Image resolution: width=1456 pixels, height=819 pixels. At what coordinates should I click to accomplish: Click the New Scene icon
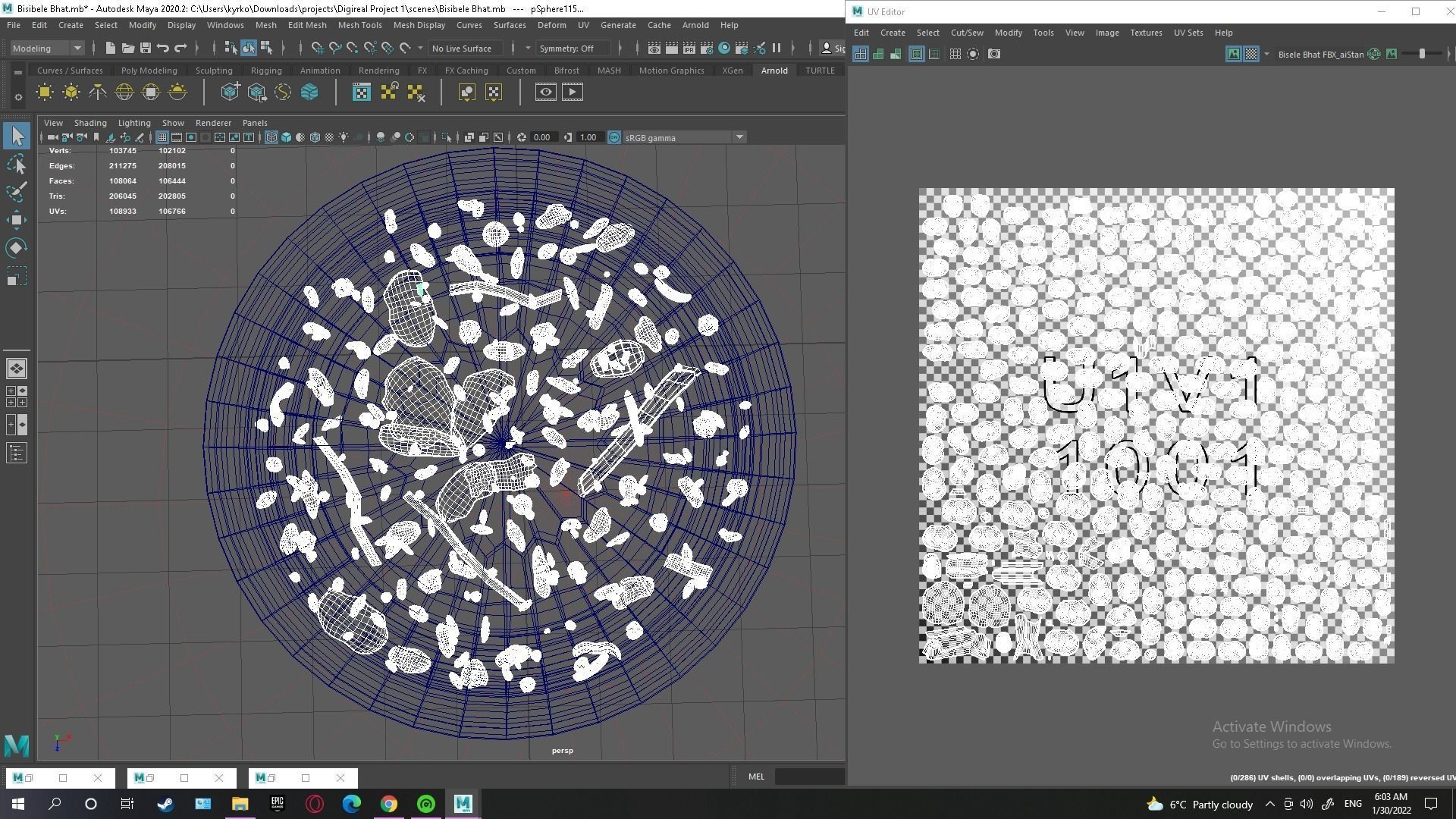[x=111, y=48]
